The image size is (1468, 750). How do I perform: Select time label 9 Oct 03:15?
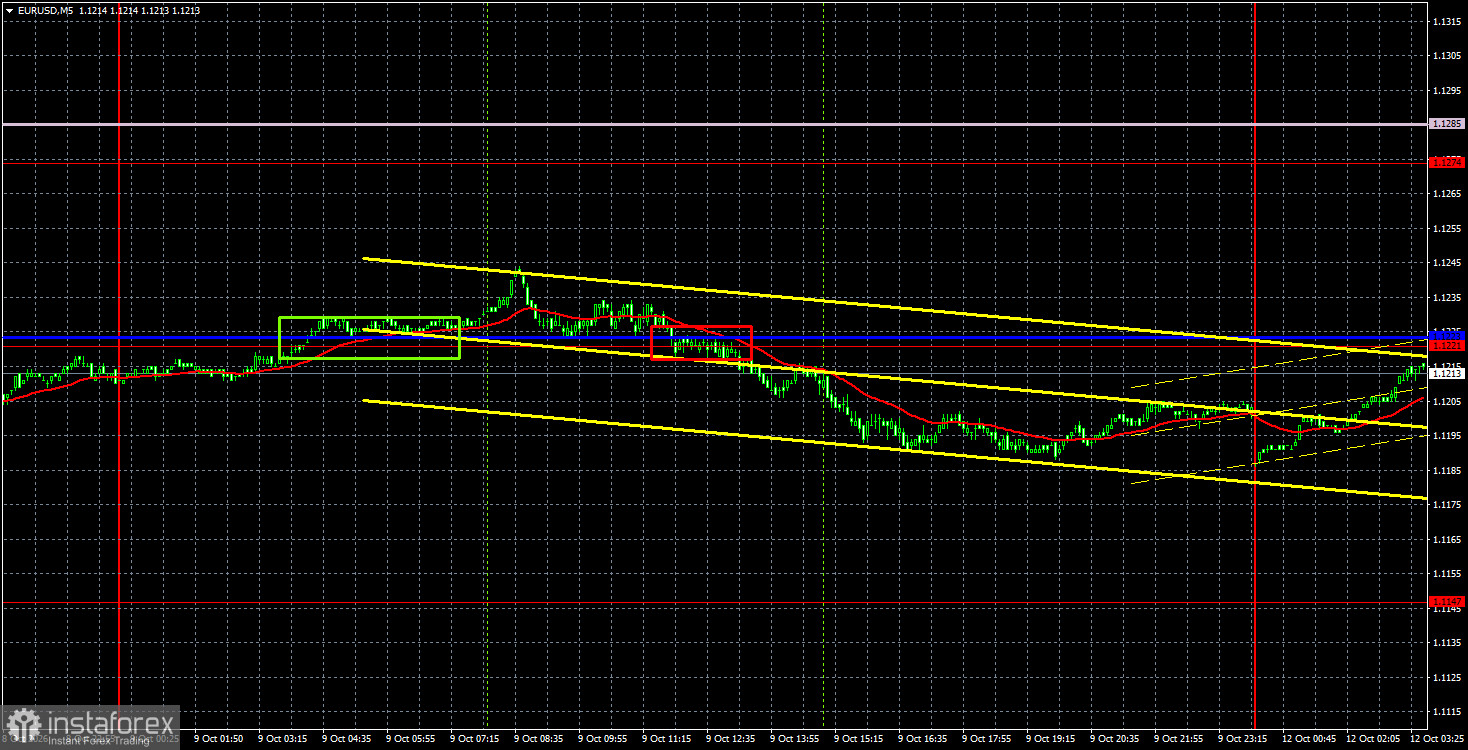(283, 739)
